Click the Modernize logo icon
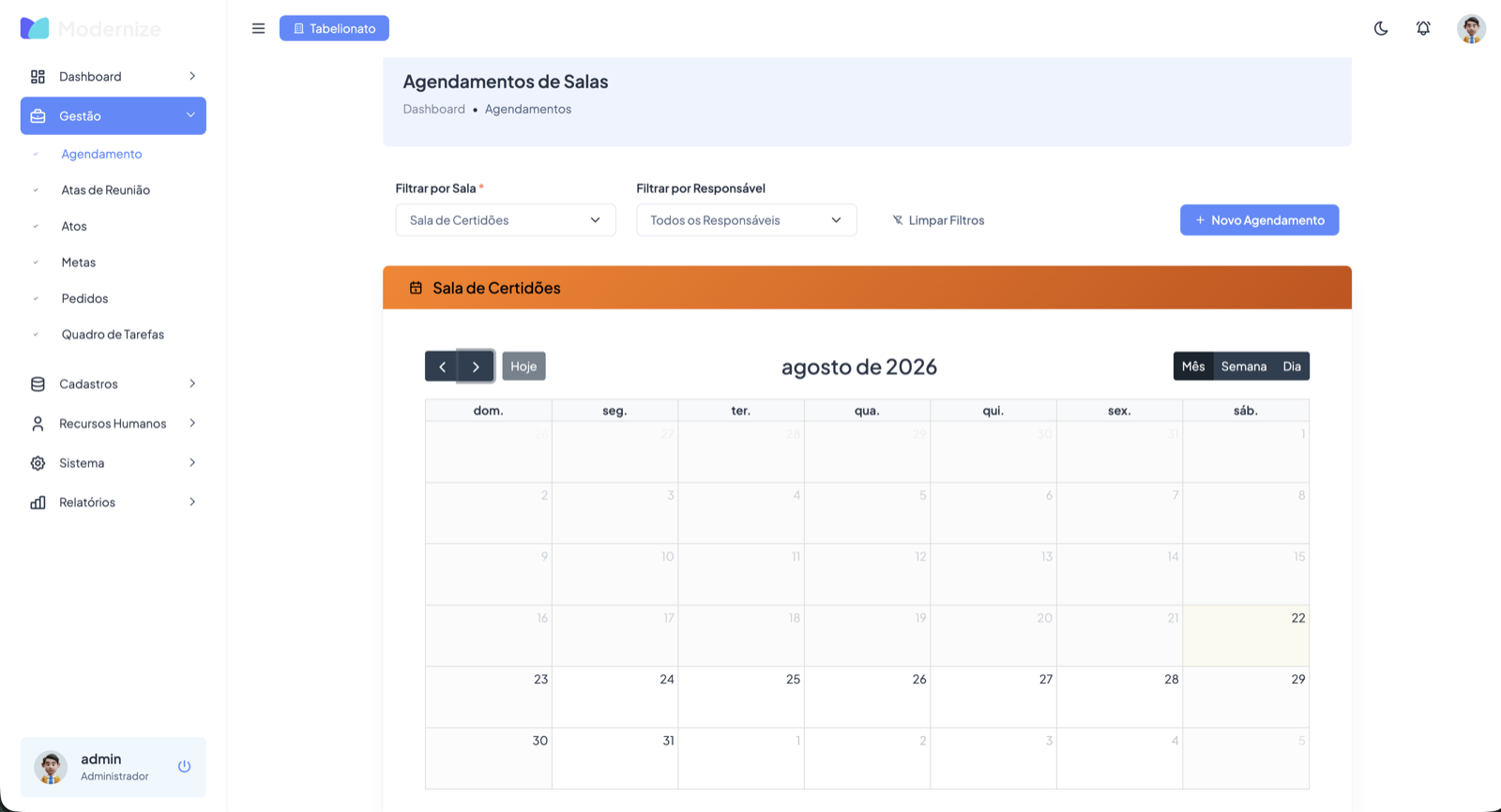Viewport: 1501px width, 812px height. coord(35,28)
